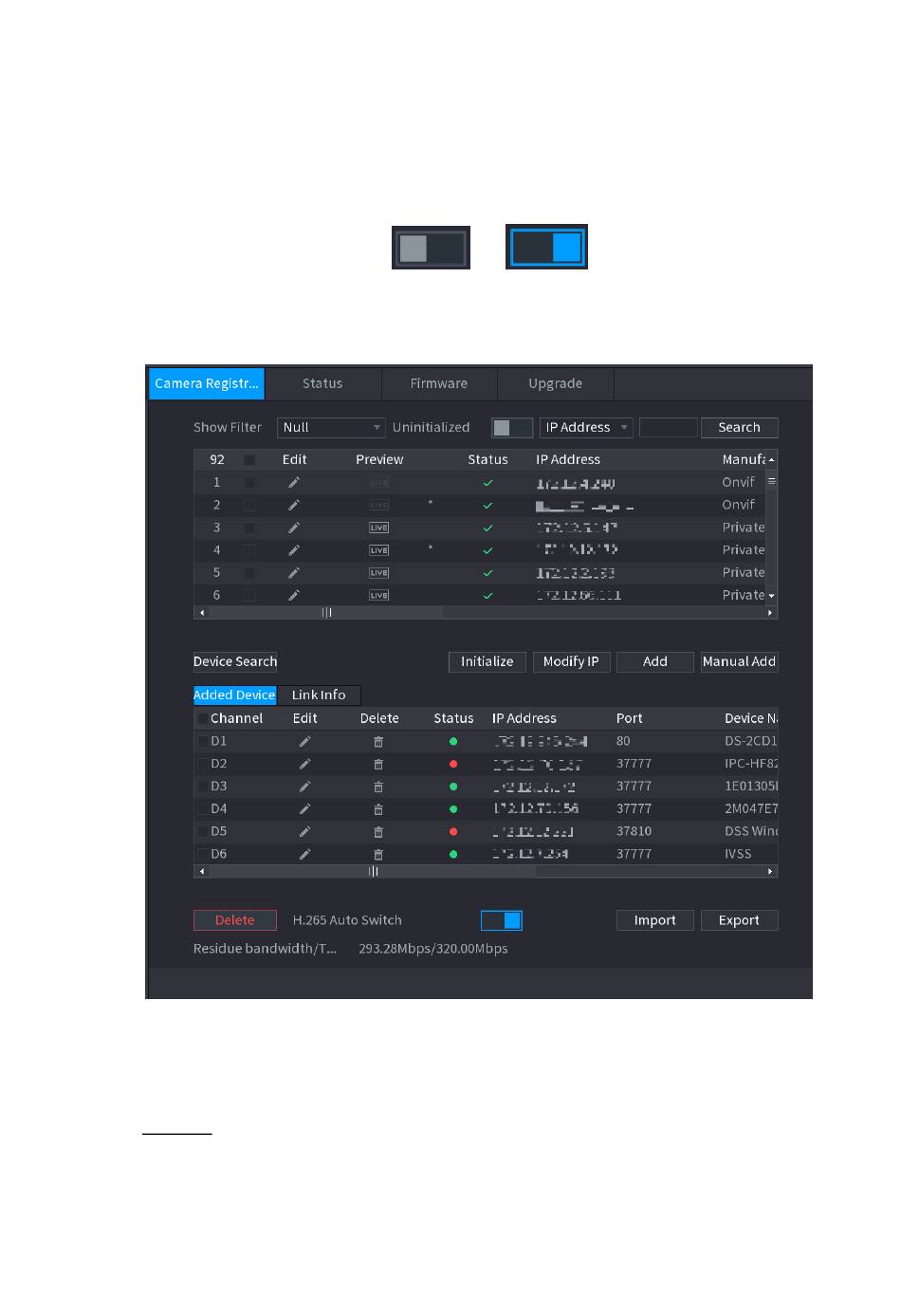Screen dimensions: 901x1316
Task: Select the 37810 port cell
Action: click(x=634, y=831)
